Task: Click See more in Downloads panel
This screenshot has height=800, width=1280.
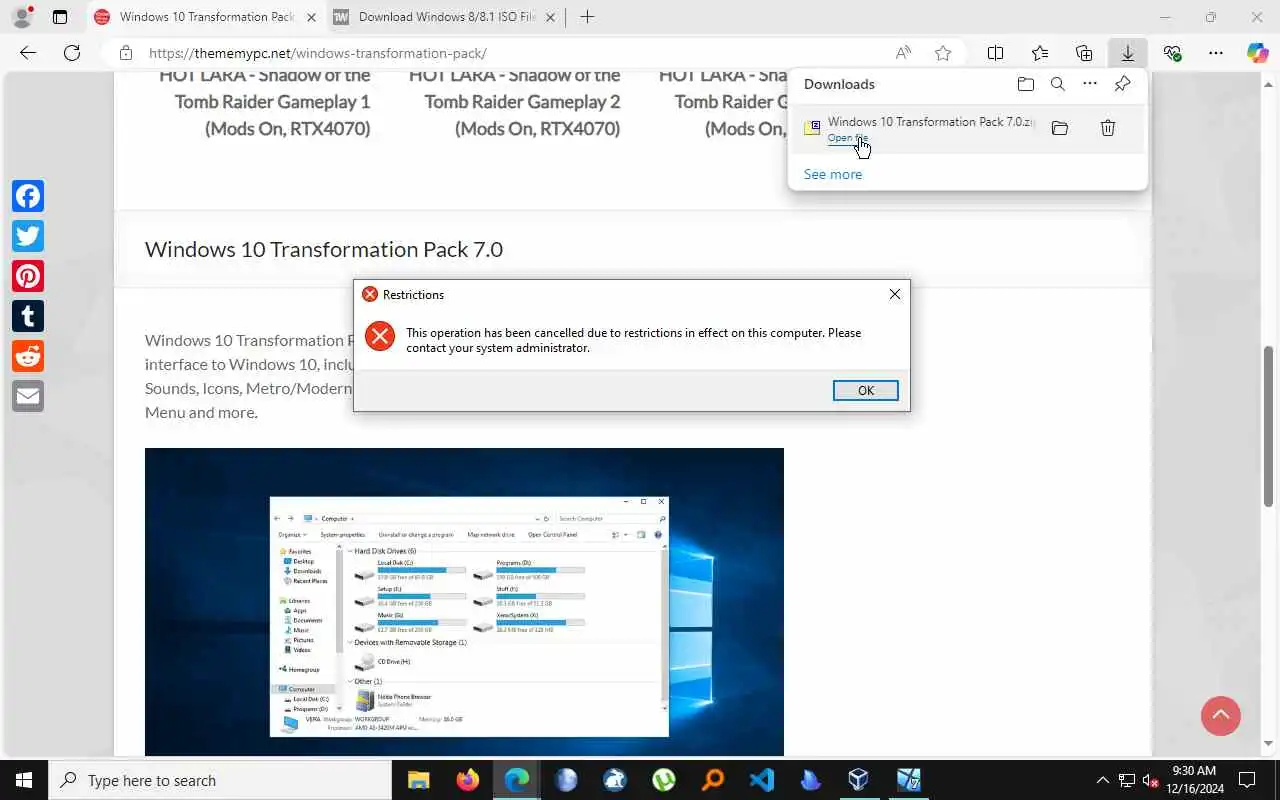Action: click(833, 174)
